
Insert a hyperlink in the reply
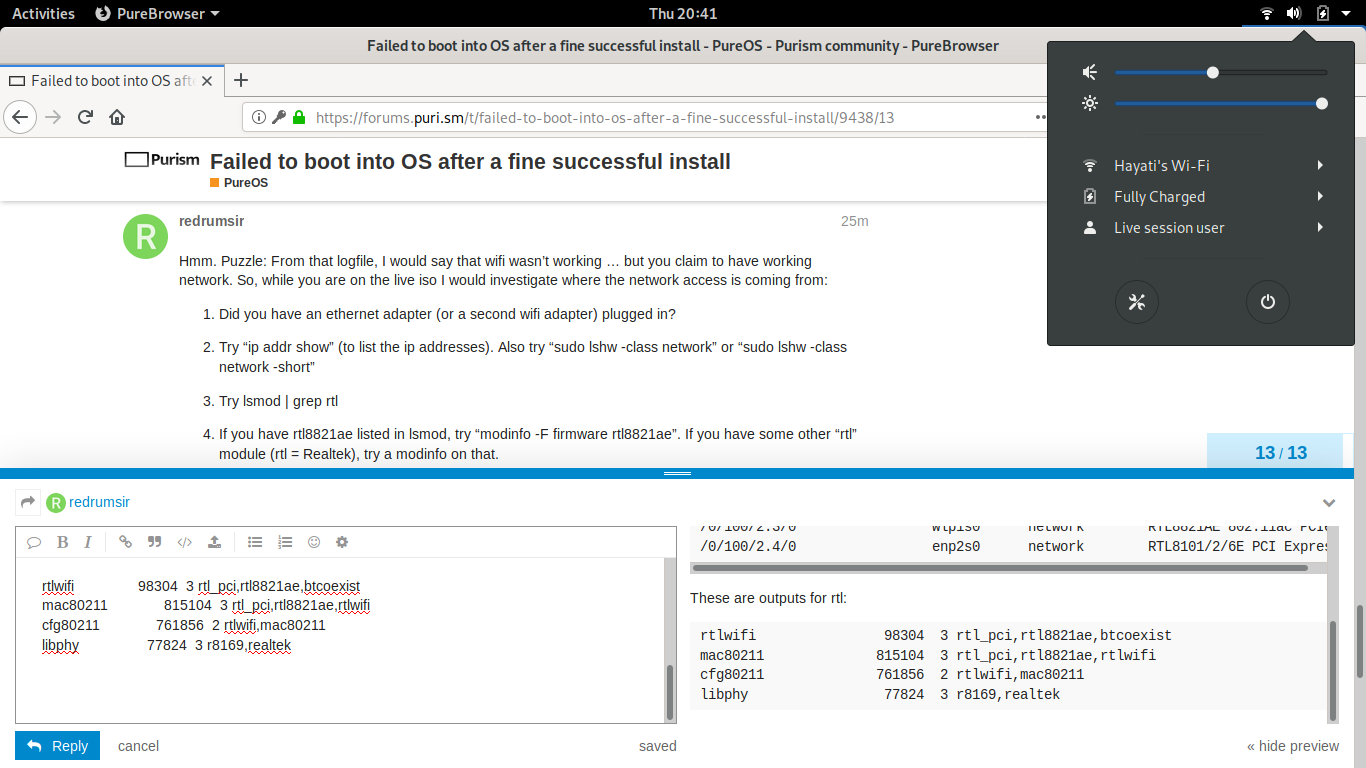[x=125, y=542]
